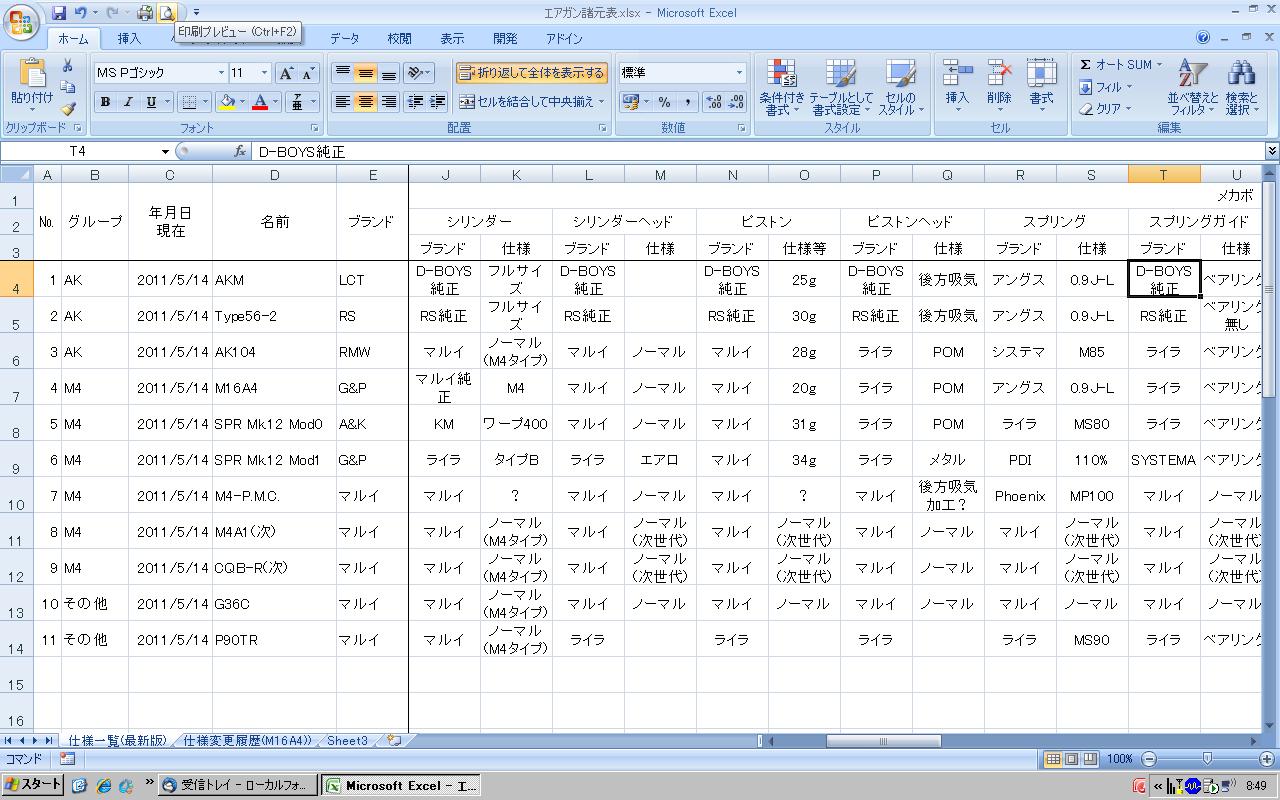
Task: Open conditional formatting (条件付き書式)
Action: 782,88
